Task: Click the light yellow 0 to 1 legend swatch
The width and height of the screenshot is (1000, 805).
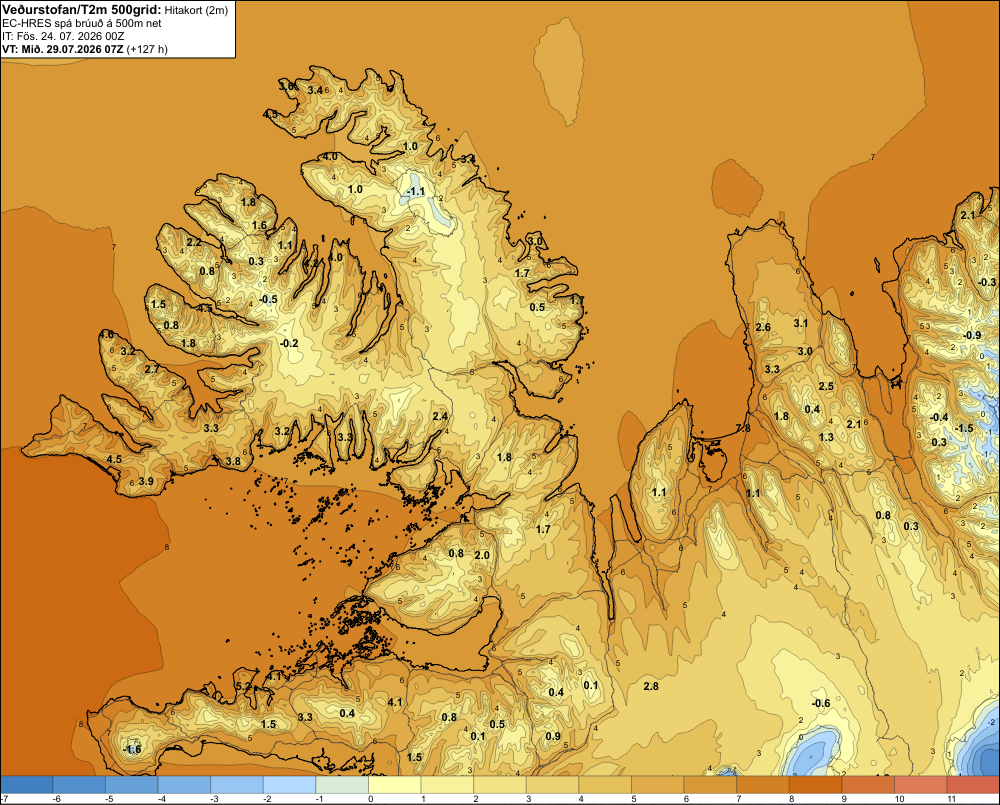Action: pyautogui.click(x=395, y=784)
